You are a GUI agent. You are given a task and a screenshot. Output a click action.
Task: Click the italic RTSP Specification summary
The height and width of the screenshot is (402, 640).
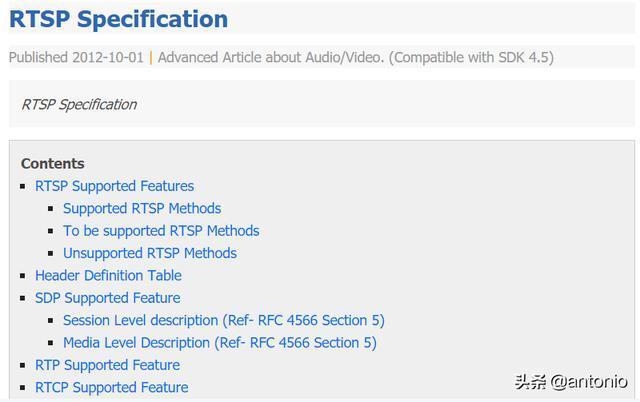pyautogui.click(x=79, y=104)
